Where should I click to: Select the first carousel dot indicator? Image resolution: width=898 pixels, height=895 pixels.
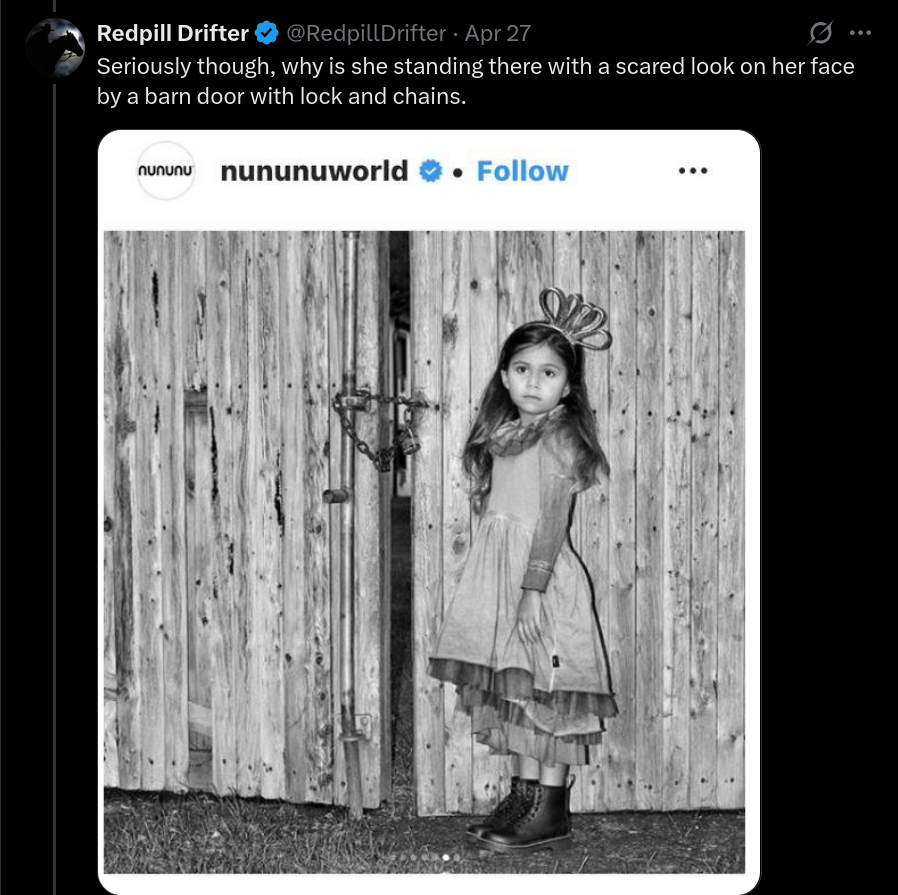pyautogui.click(x=403, y=857)
